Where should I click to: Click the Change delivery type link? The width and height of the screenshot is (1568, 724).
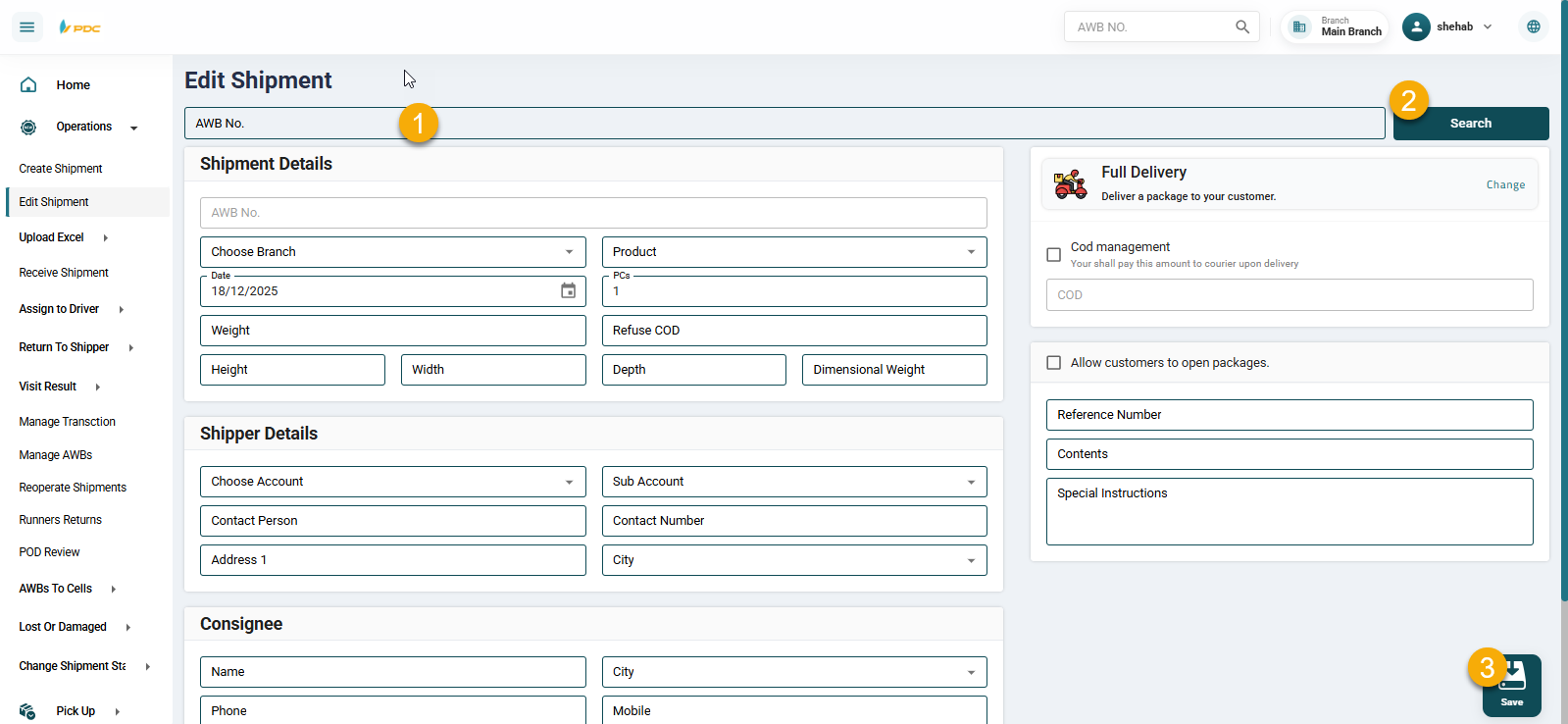tap(1505, 184)
